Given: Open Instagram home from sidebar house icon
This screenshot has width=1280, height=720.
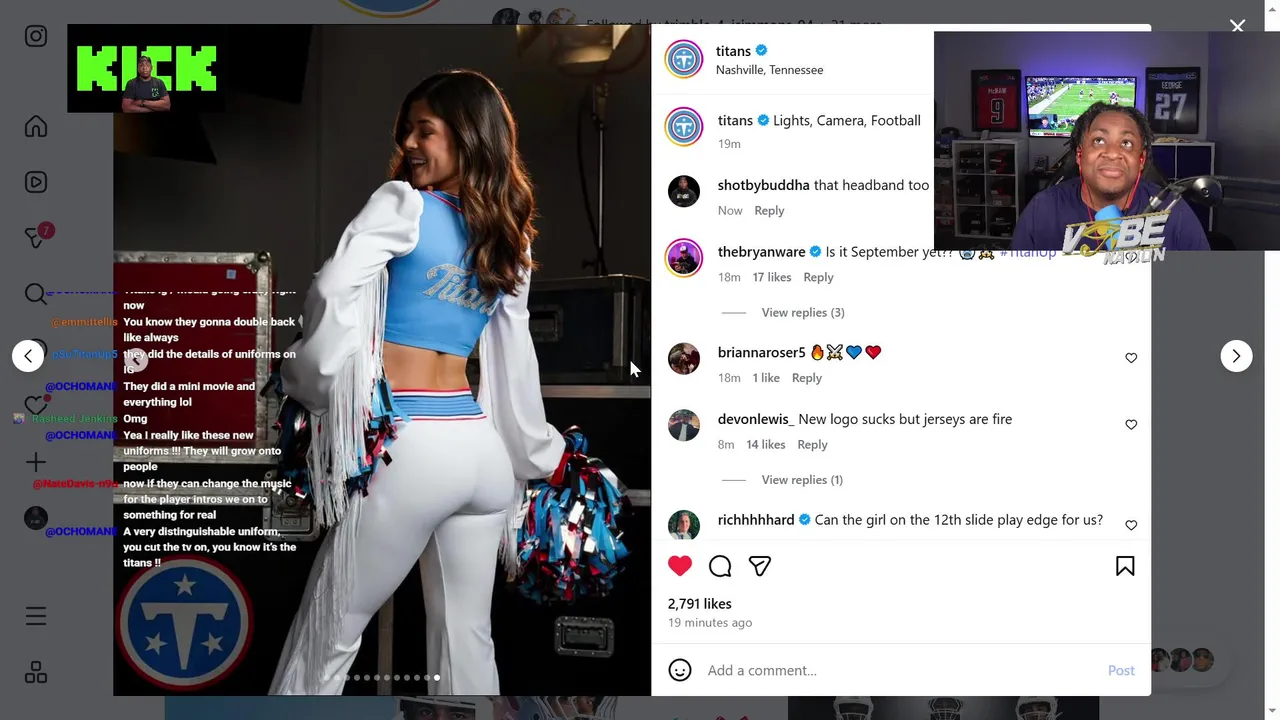Looking at the screenshot, I should pyautogui.click(x=36, y=126).
